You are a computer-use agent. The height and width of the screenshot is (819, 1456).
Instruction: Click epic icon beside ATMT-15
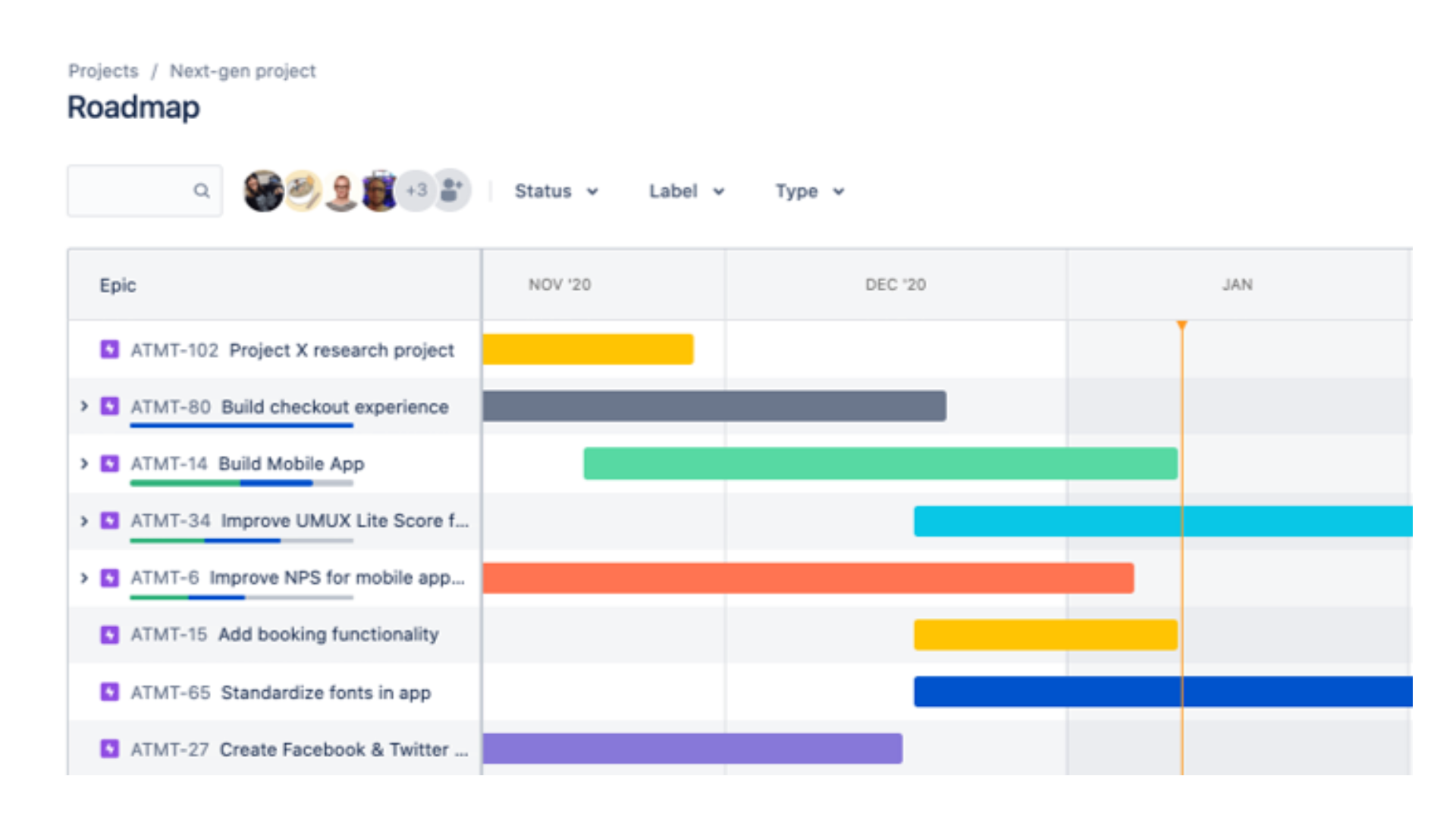(x=110, y=635)
